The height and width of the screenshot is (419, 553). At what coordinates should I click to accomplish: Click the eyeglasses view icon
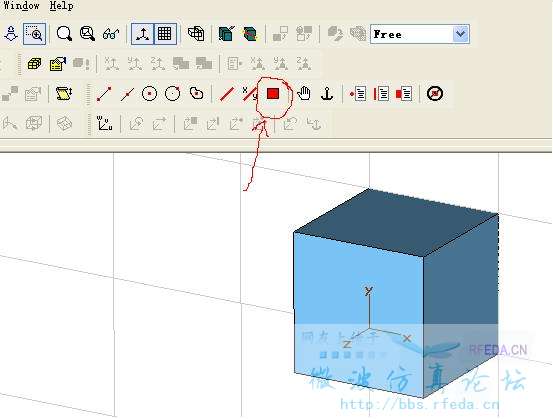click(x=111, y=34)
